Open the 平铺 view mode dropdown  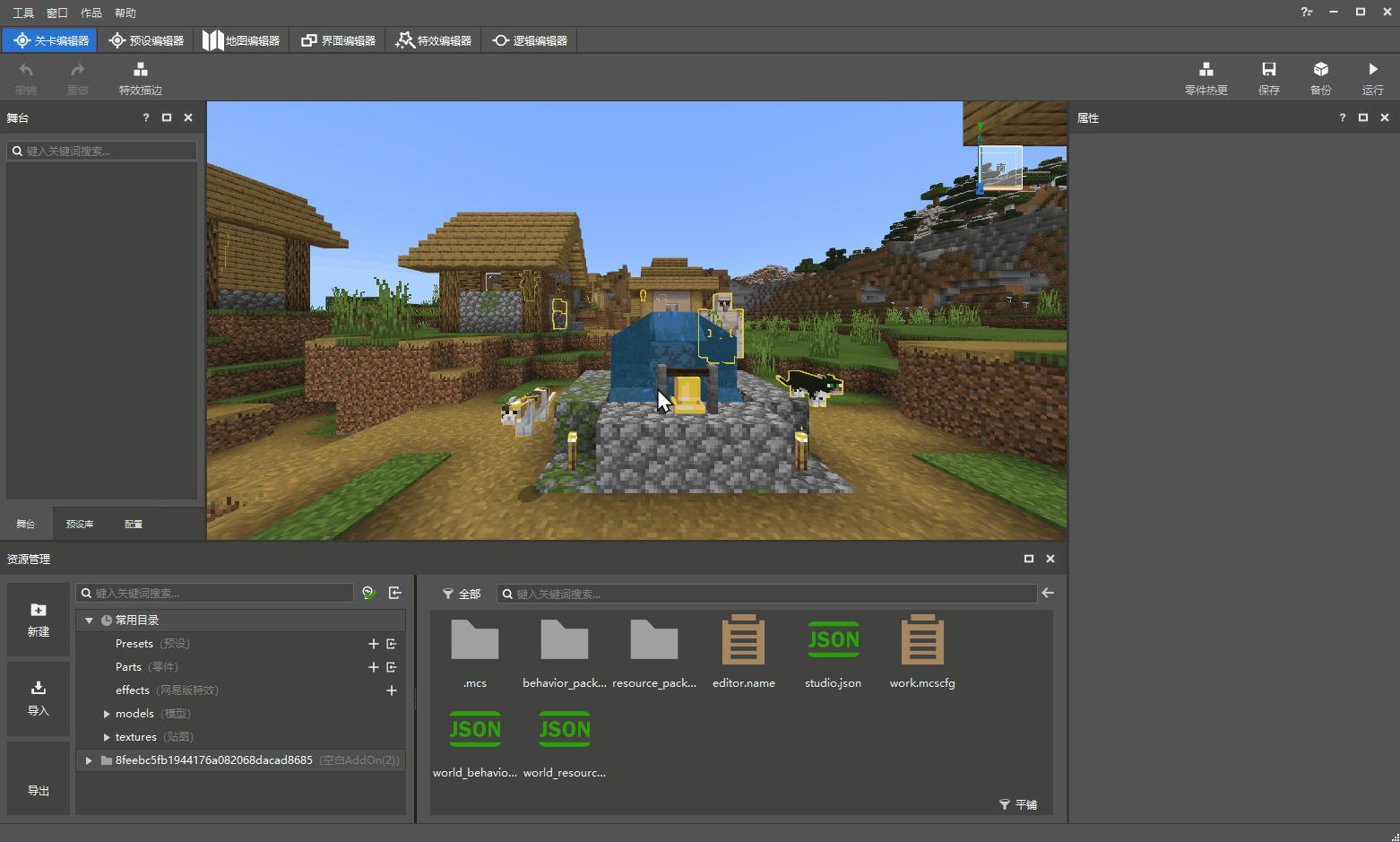click(x=1018, y=804)
